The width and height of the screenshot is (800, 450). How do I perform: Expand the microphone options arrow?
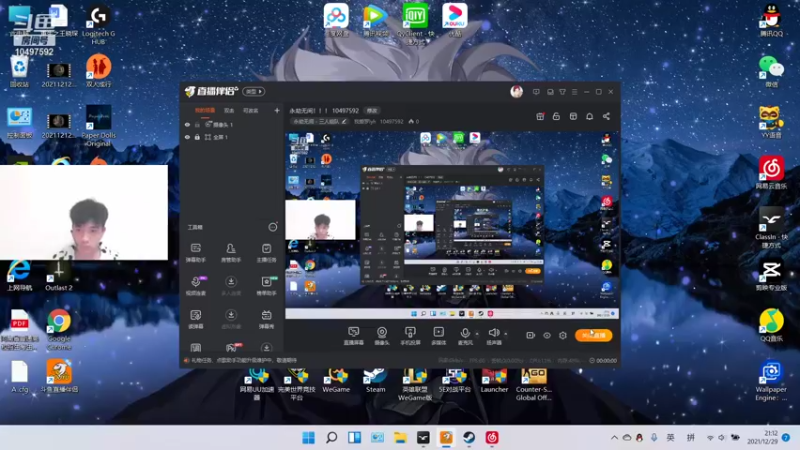[477, 334]
